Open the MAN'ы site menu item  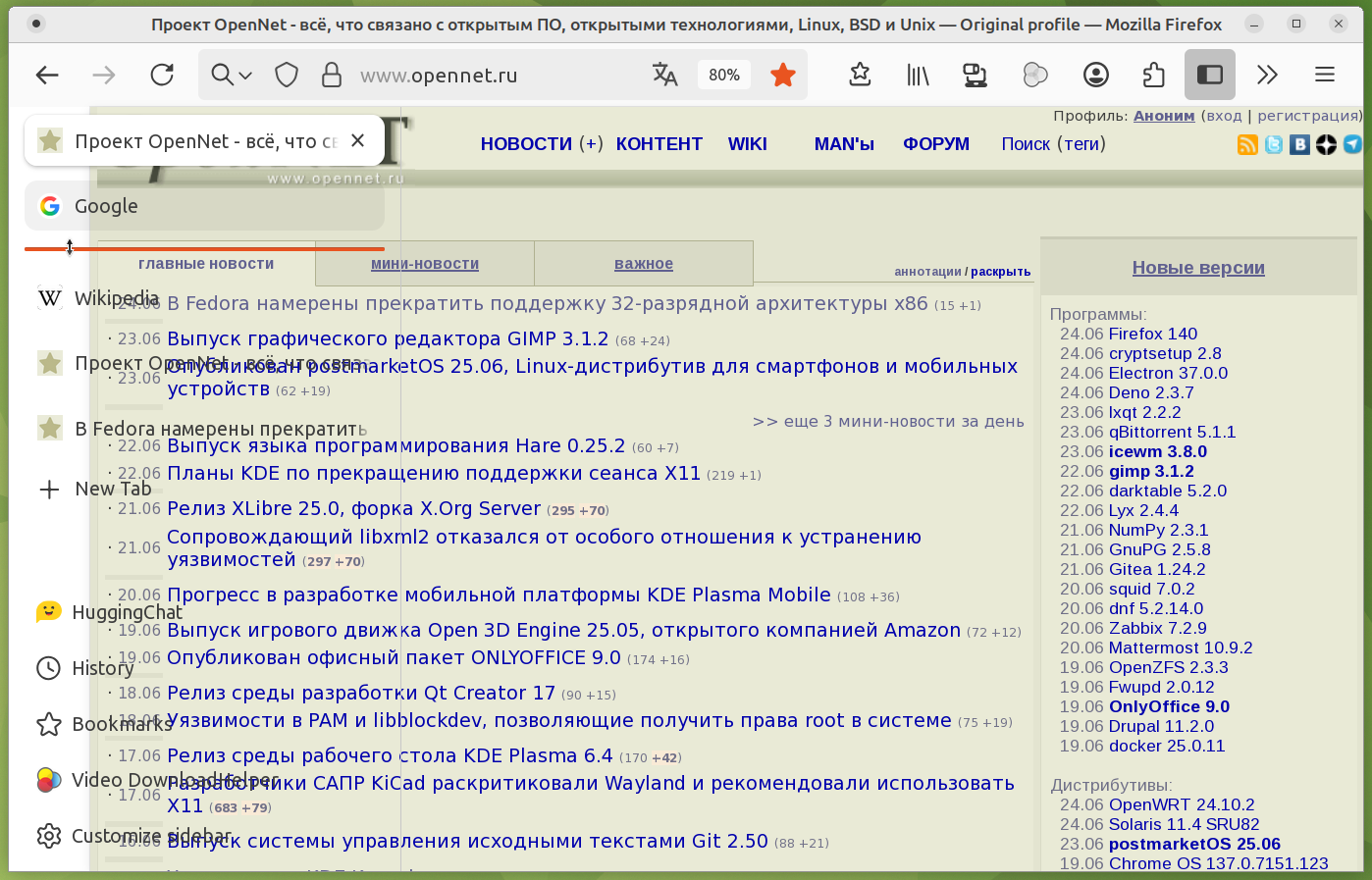tap(844, 144)
